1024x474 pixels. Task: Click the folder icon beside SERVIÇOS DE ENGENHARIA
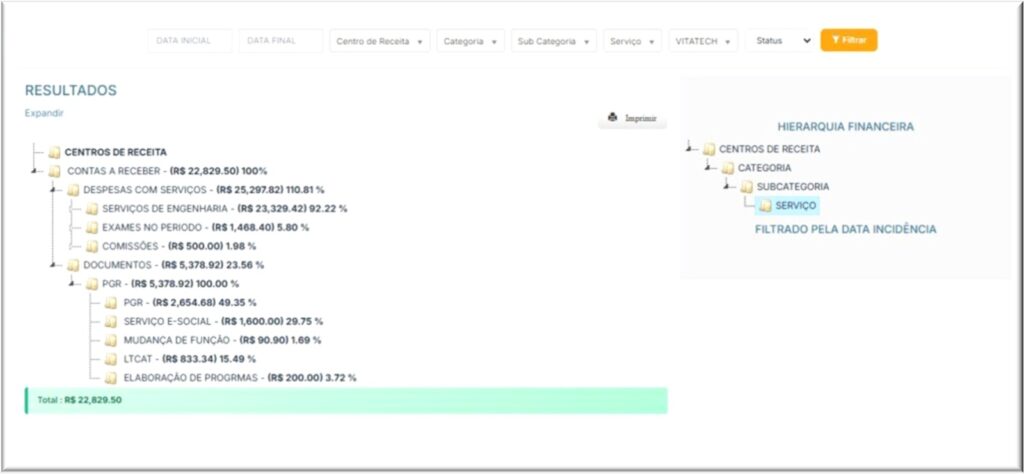coord(91,209)
